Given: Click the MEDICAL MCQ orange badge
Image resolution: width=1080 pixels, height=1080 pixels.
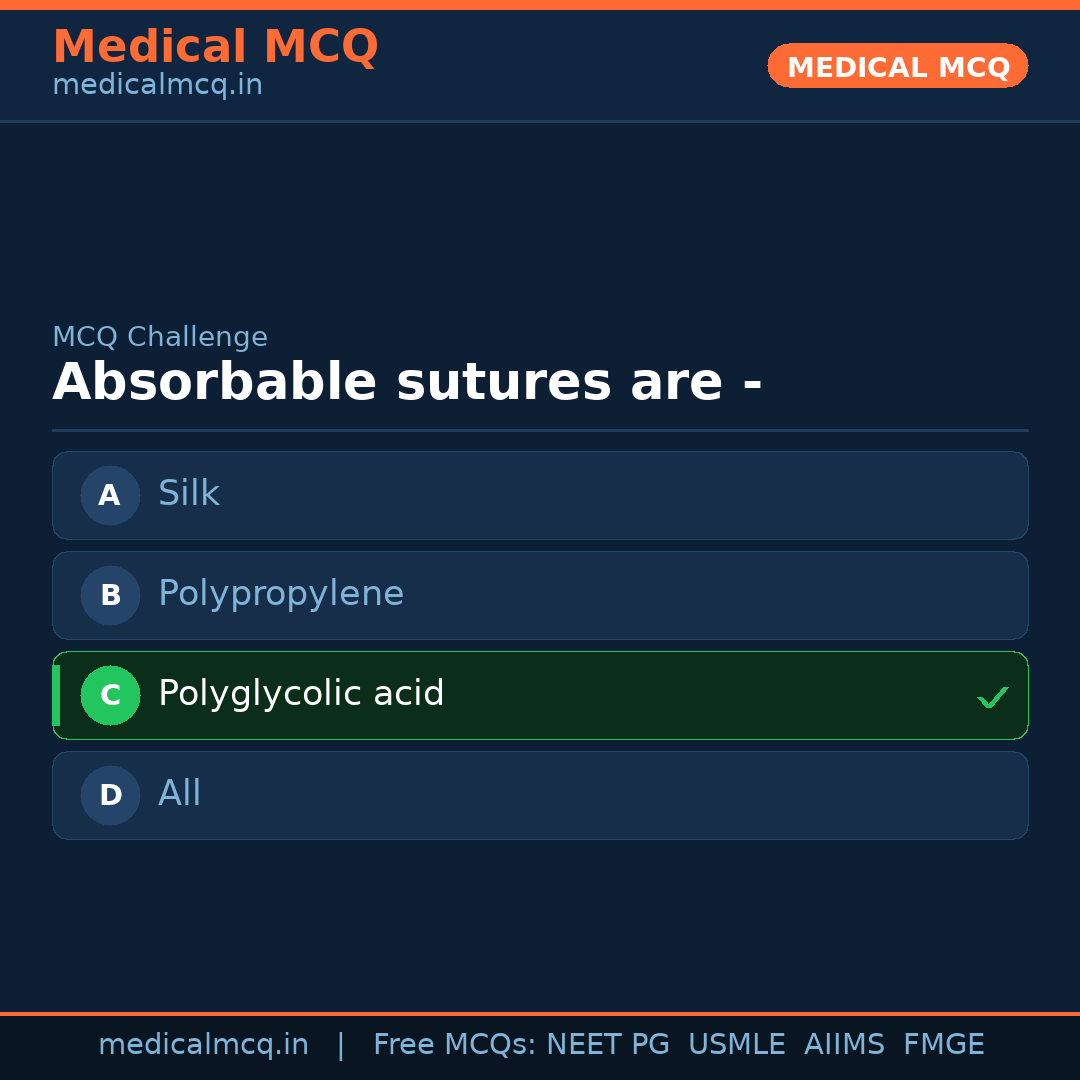Looking at the screenshot, I should 897,66.
